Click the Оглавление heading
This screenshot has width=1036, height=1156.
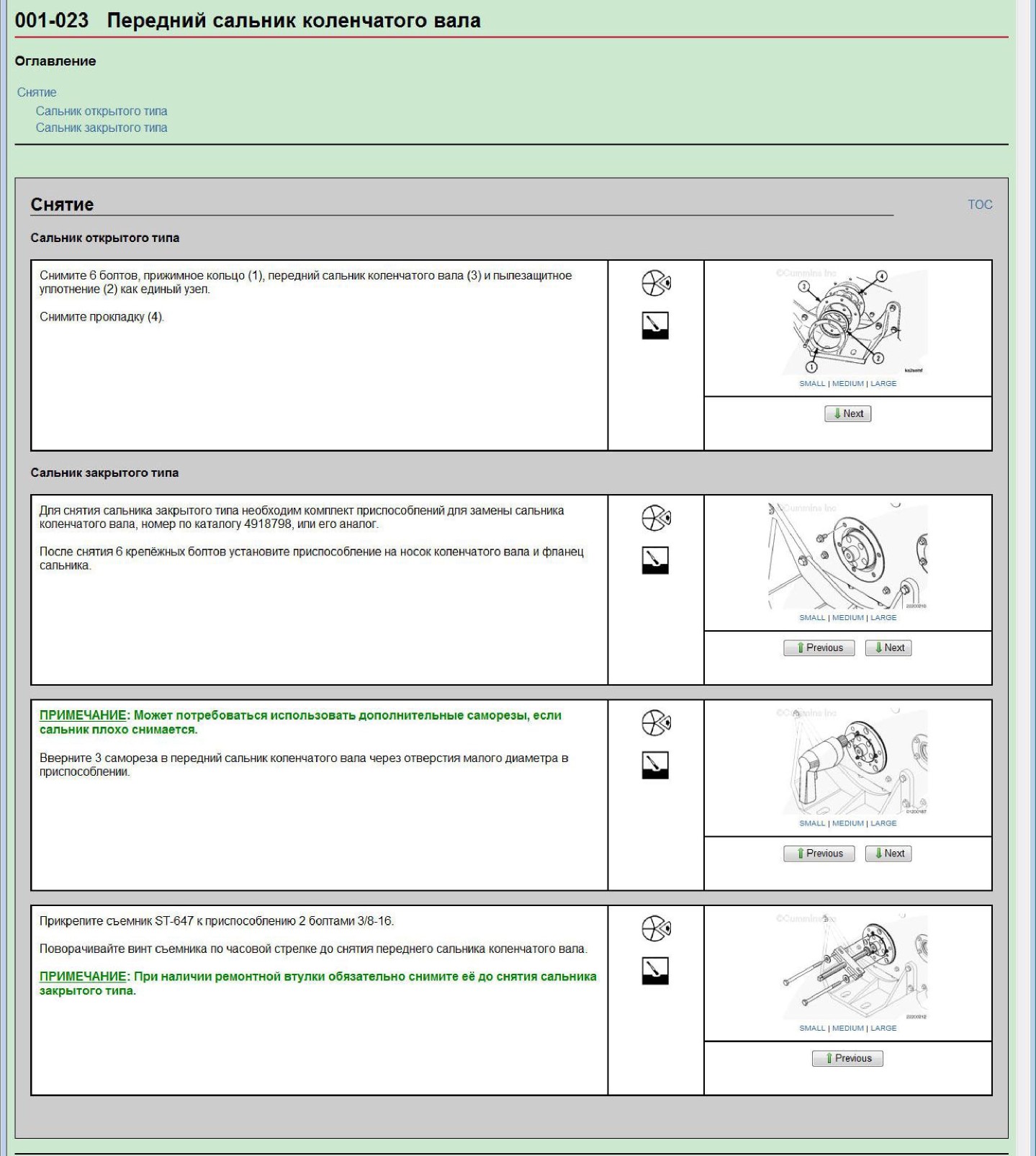click(55, 61)
